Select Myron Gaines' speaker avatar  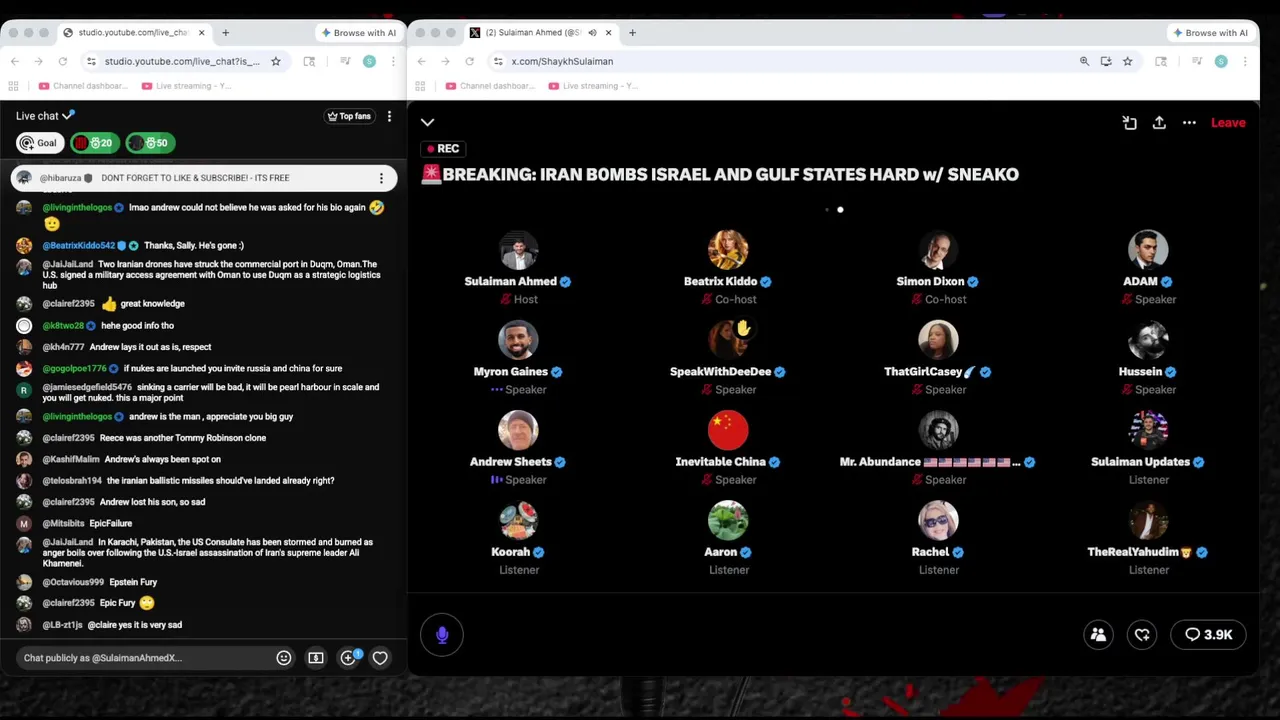coord(518,341)
